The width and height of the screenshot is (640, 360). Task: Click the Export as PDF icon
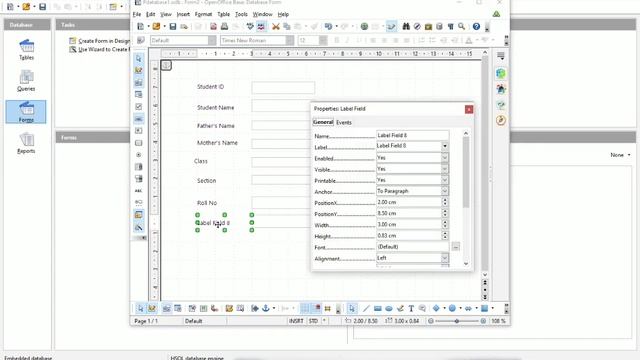coord(213,27)
